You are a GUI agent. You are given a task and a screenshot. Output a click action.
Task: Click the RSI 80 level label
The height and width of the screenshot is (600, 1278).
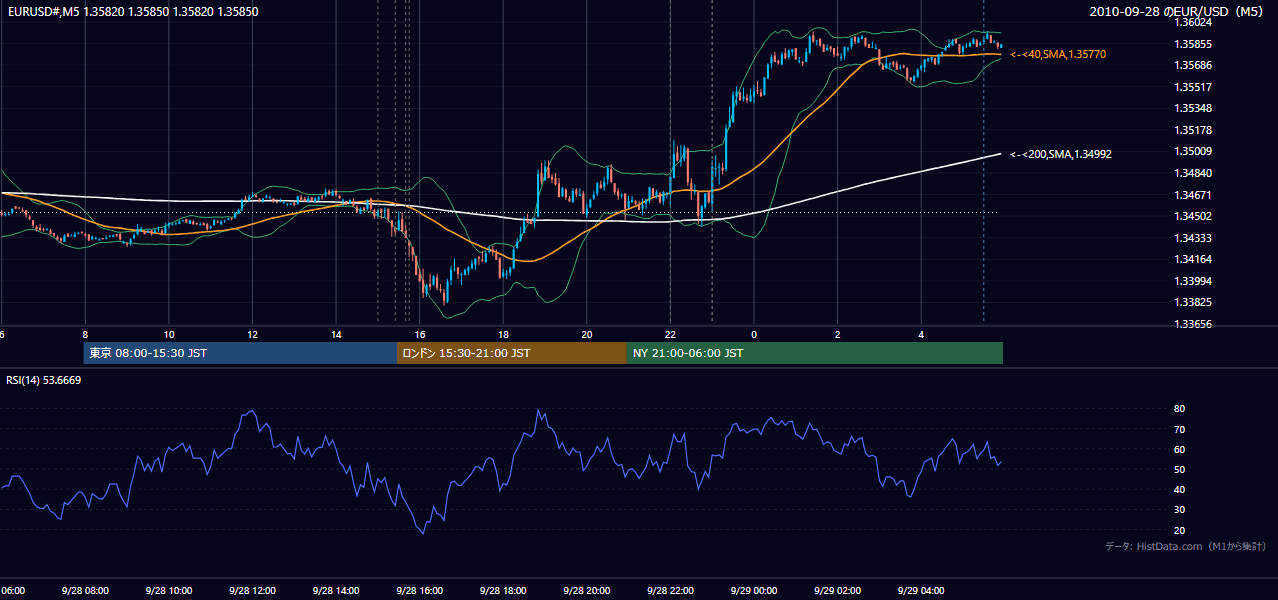click(x=1179, y=409)
